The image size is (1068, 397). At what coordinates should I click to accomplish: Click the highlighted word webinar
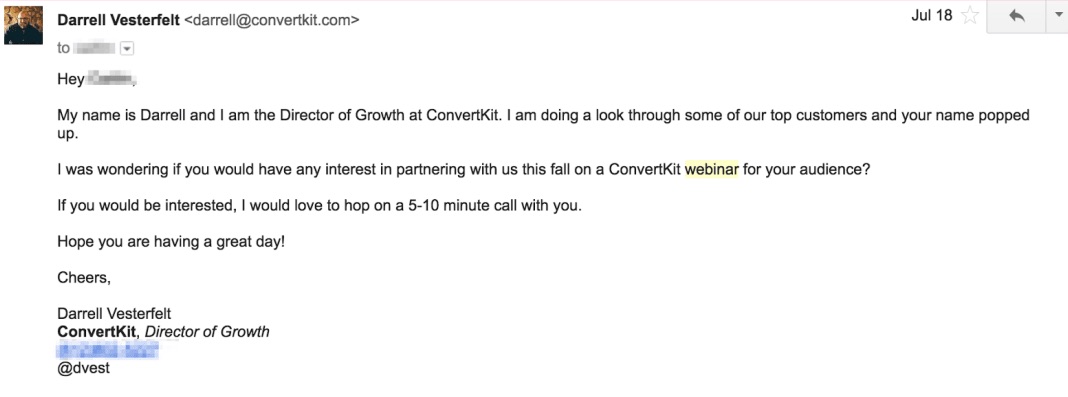[x=712, y=170]
